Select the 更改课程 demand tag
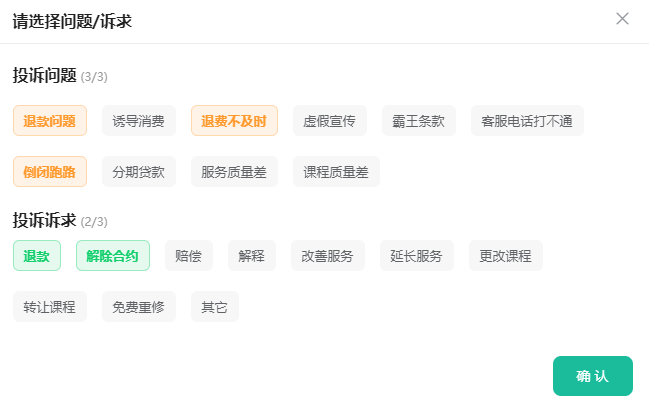 tap(506, 255)
